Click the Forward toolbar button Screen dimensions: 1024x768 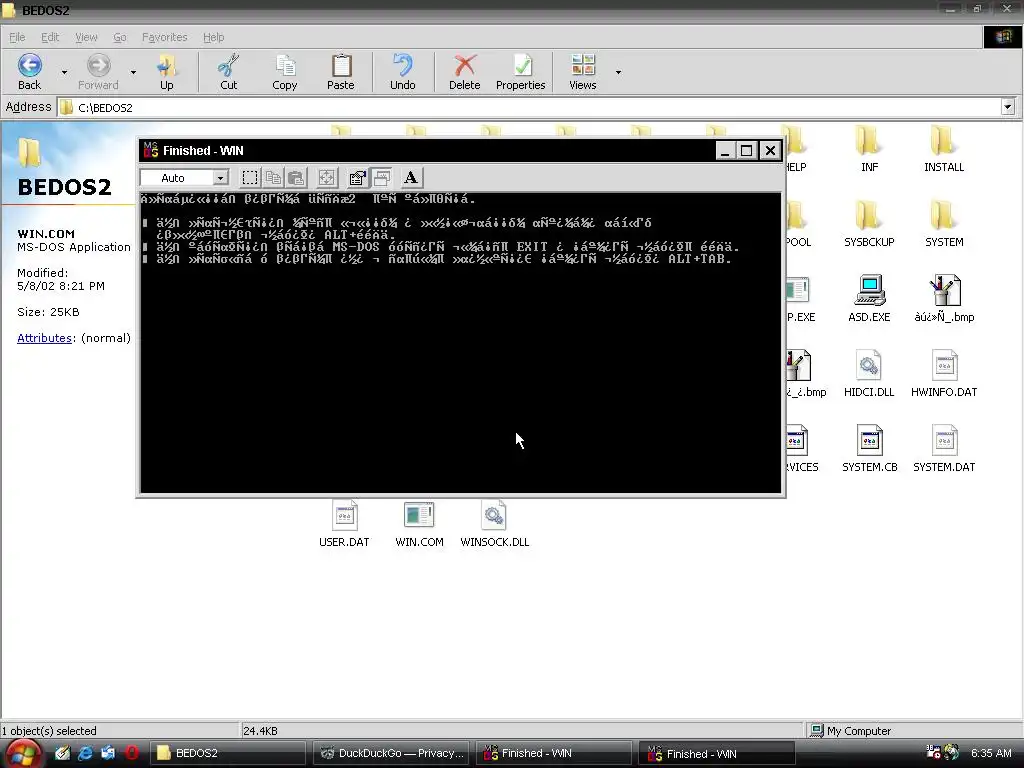(x=98, y=72)
